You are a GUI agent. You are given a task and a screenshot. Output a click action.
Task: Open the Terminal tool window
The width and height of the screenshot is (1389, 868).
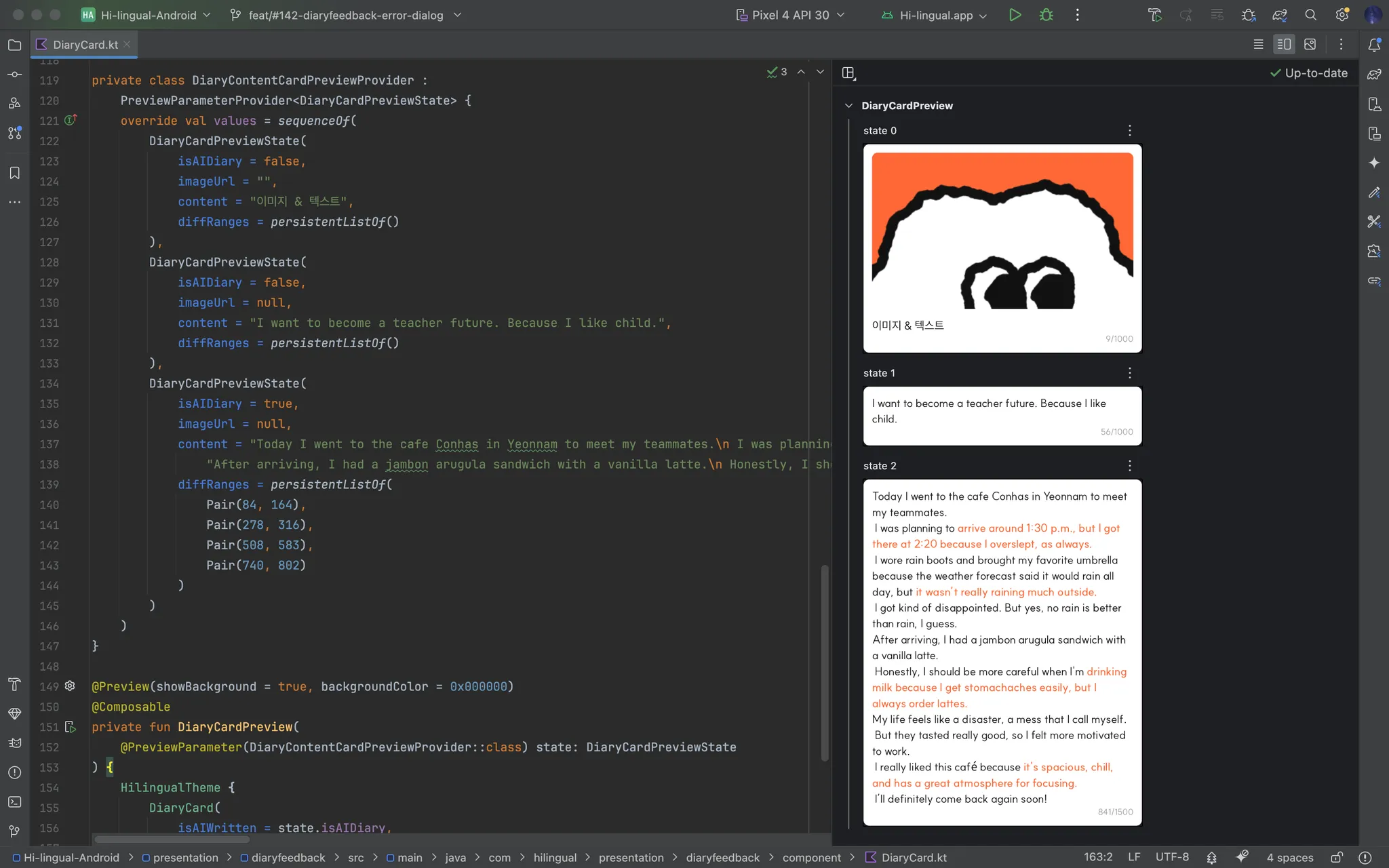[x=14, y=802]
